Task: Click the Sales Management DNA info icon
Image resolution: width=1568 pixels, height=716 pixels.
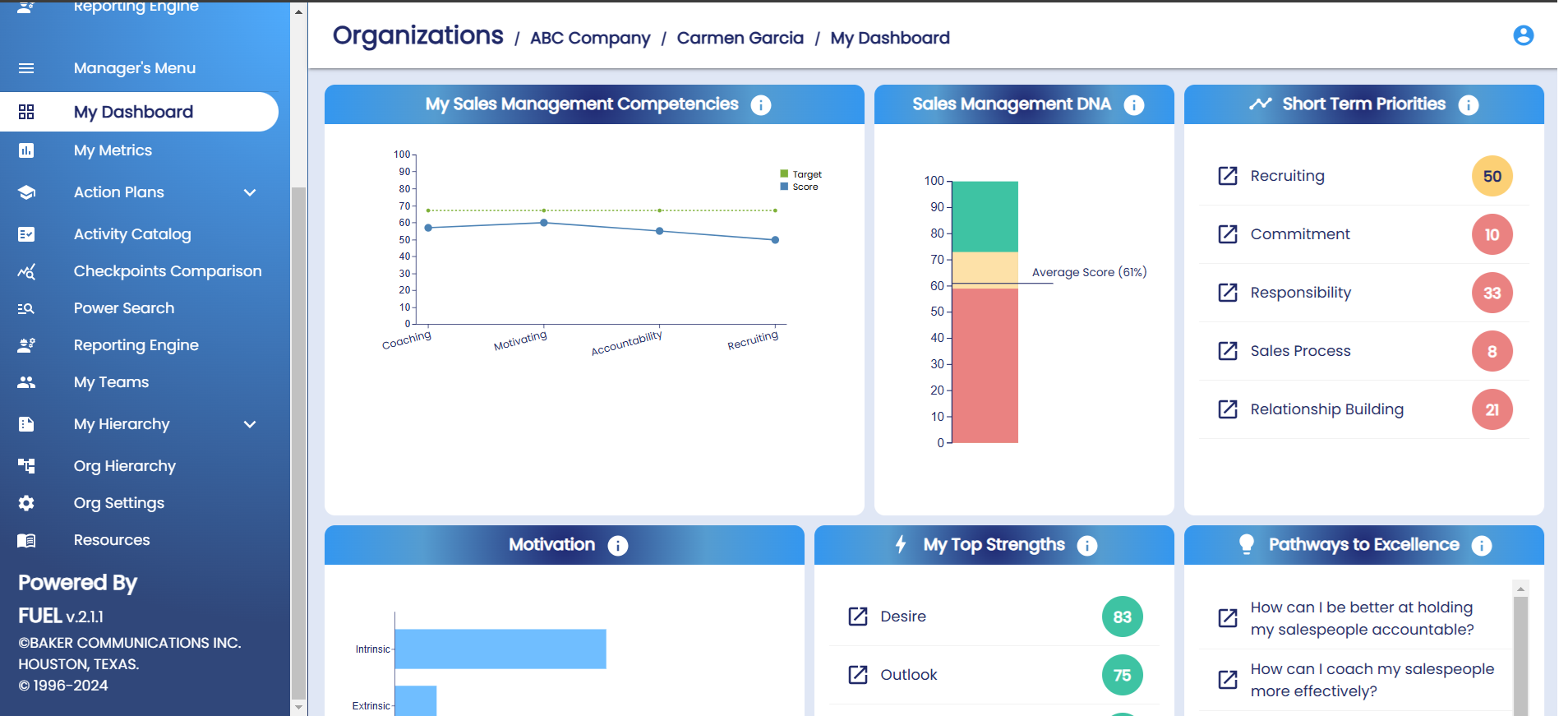Action: 1133,105
